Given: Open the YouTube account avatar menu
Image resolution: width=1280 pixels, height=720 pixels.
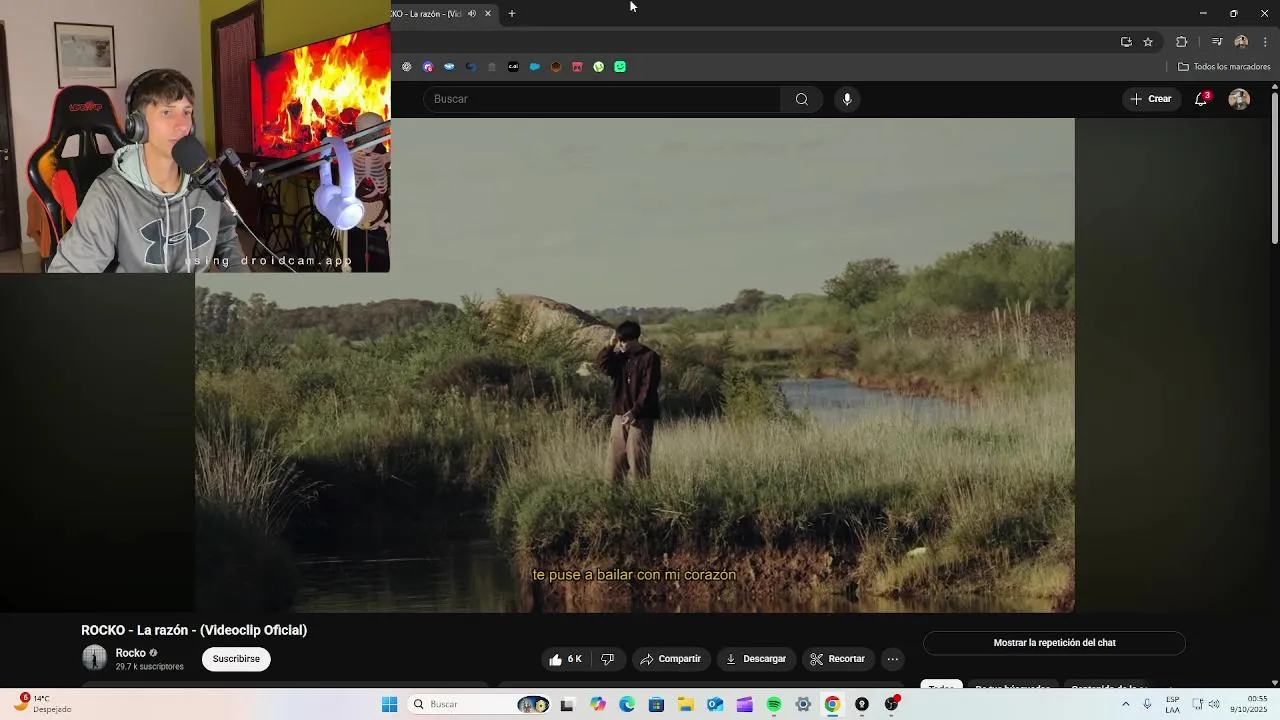Looking at the screenshot, I should [x=1239, y=99].
